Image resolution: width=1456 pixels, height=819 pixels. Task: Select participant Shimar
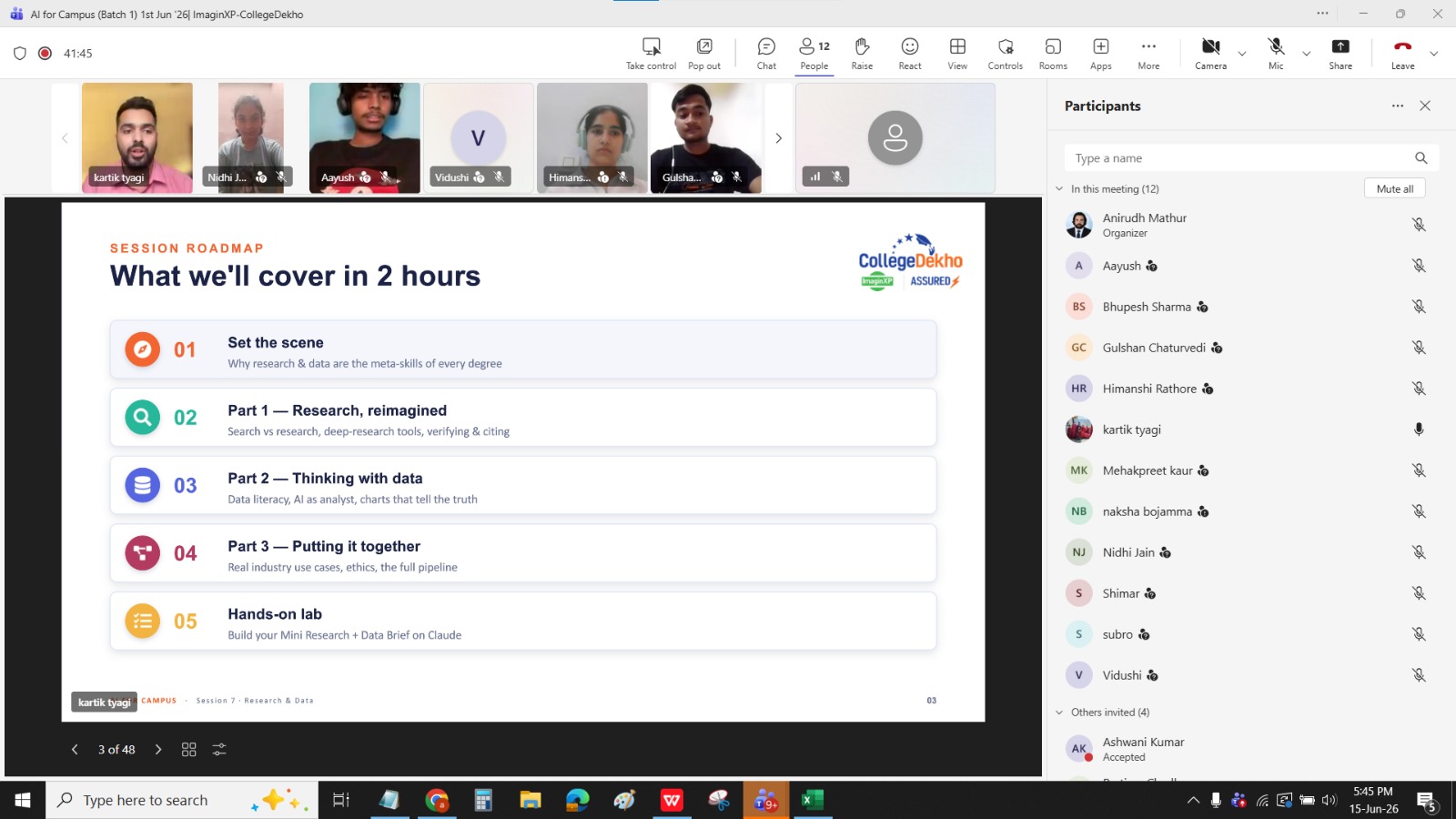(1251, 593)
